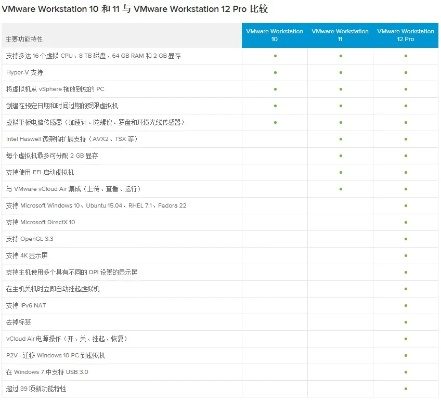Click the row about 16 virtual CPUs and 64 GB RAM
The width and height of the screenshot is (441, 400).
(x=220, y=56)
